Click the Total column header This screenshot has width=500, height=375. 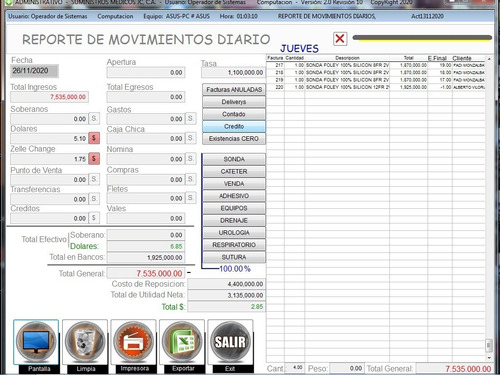pos(408,58)
